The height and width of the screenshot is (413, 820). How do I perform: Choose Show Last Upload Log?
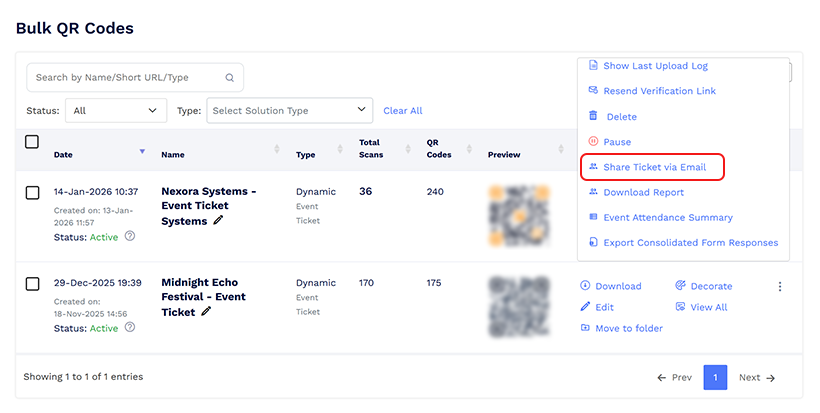click(648, 66)
